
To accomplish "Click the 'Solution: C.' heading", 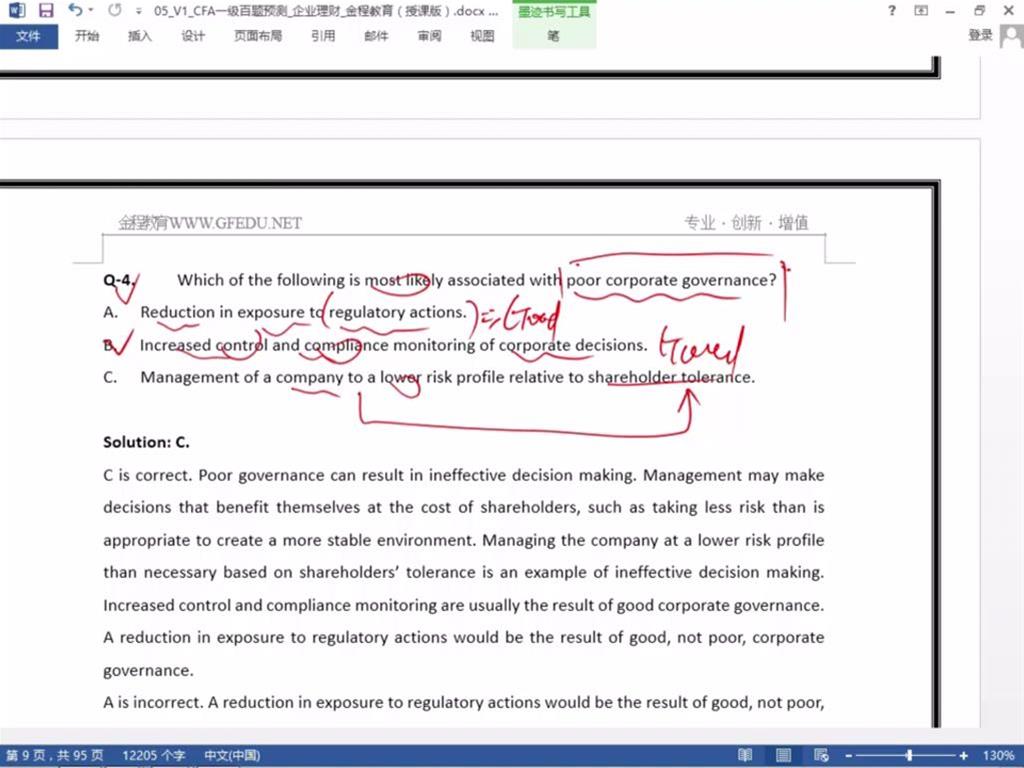I will 146,442.
